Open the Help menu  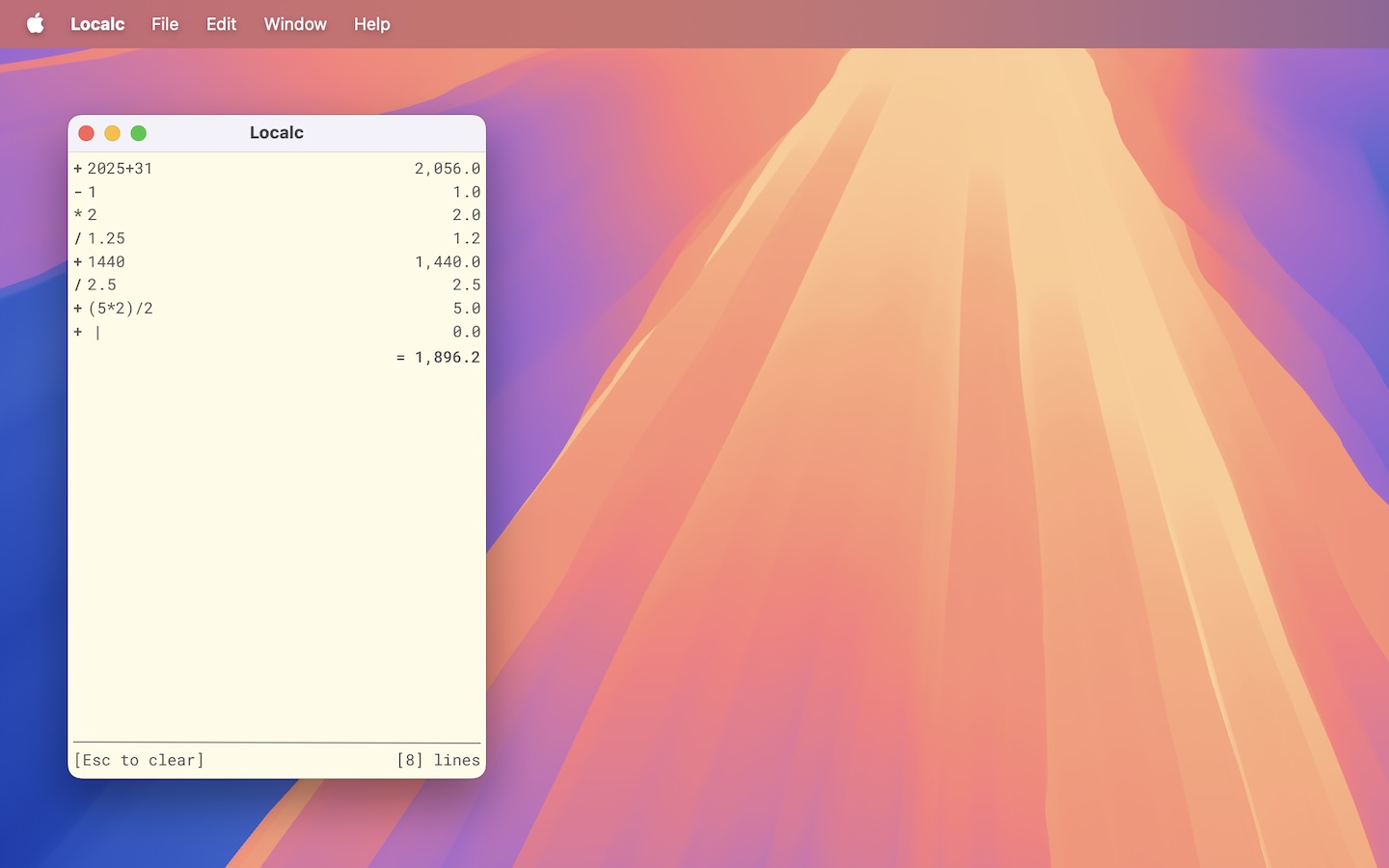pyautogui.click(x=371, y=24)
